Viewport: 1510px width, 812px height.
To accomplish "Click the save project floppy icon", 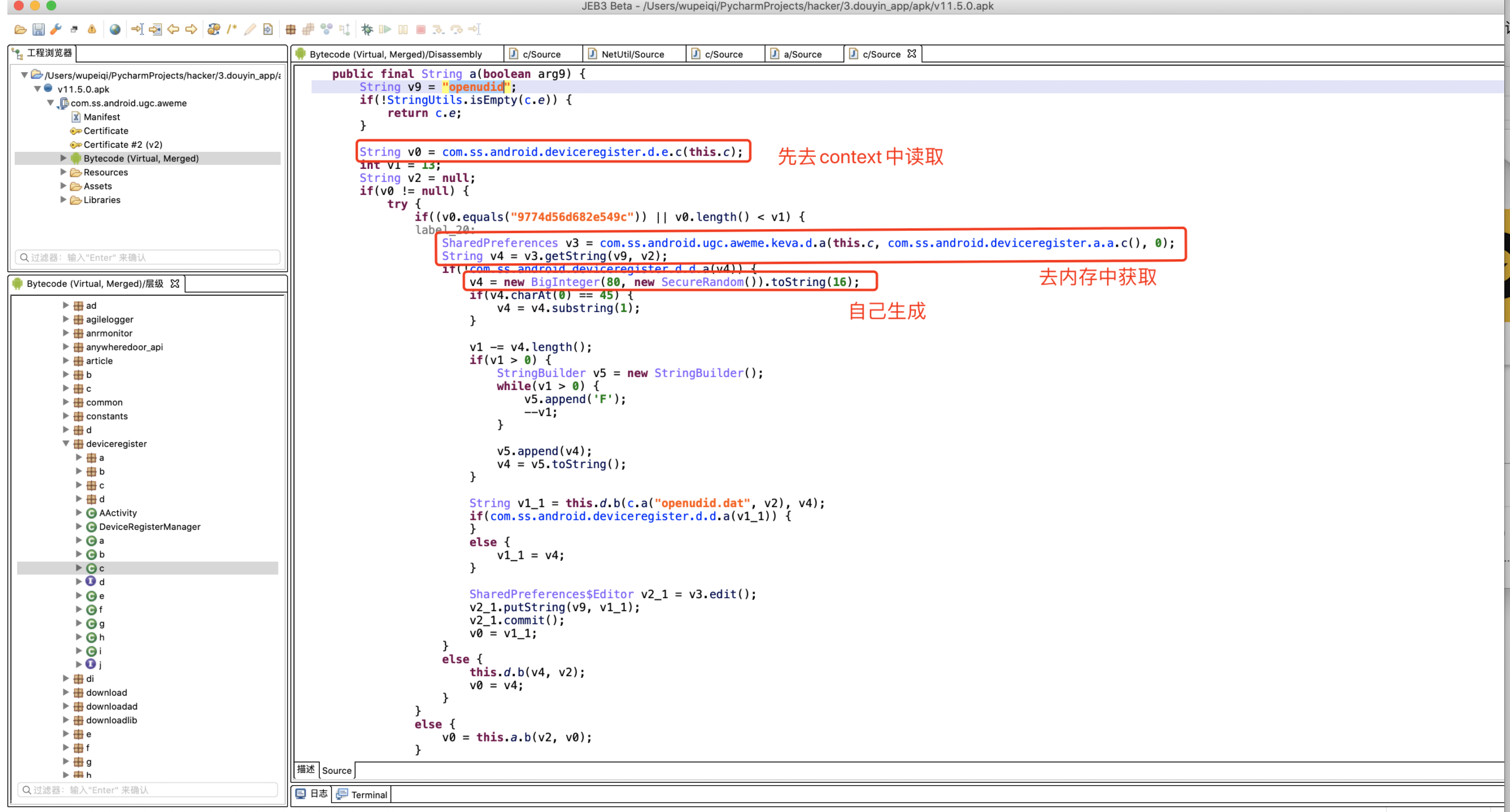I will click(38, 30).
